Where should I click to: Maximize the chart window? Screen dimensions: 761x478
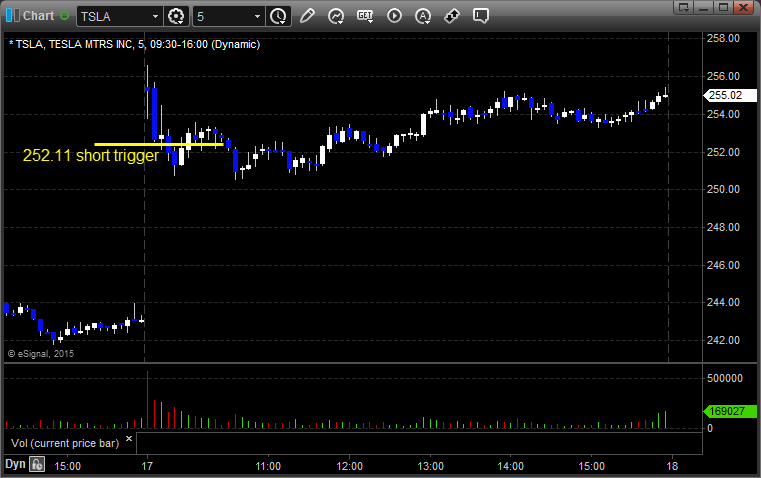pos(723,7)
